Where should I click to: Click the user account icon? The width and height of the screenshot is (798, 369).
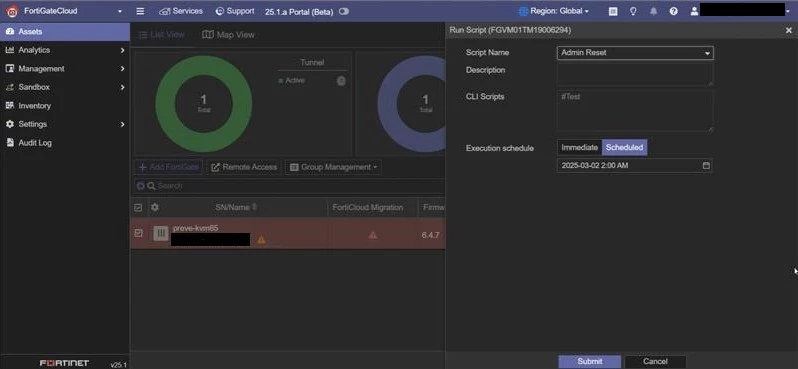694,11
